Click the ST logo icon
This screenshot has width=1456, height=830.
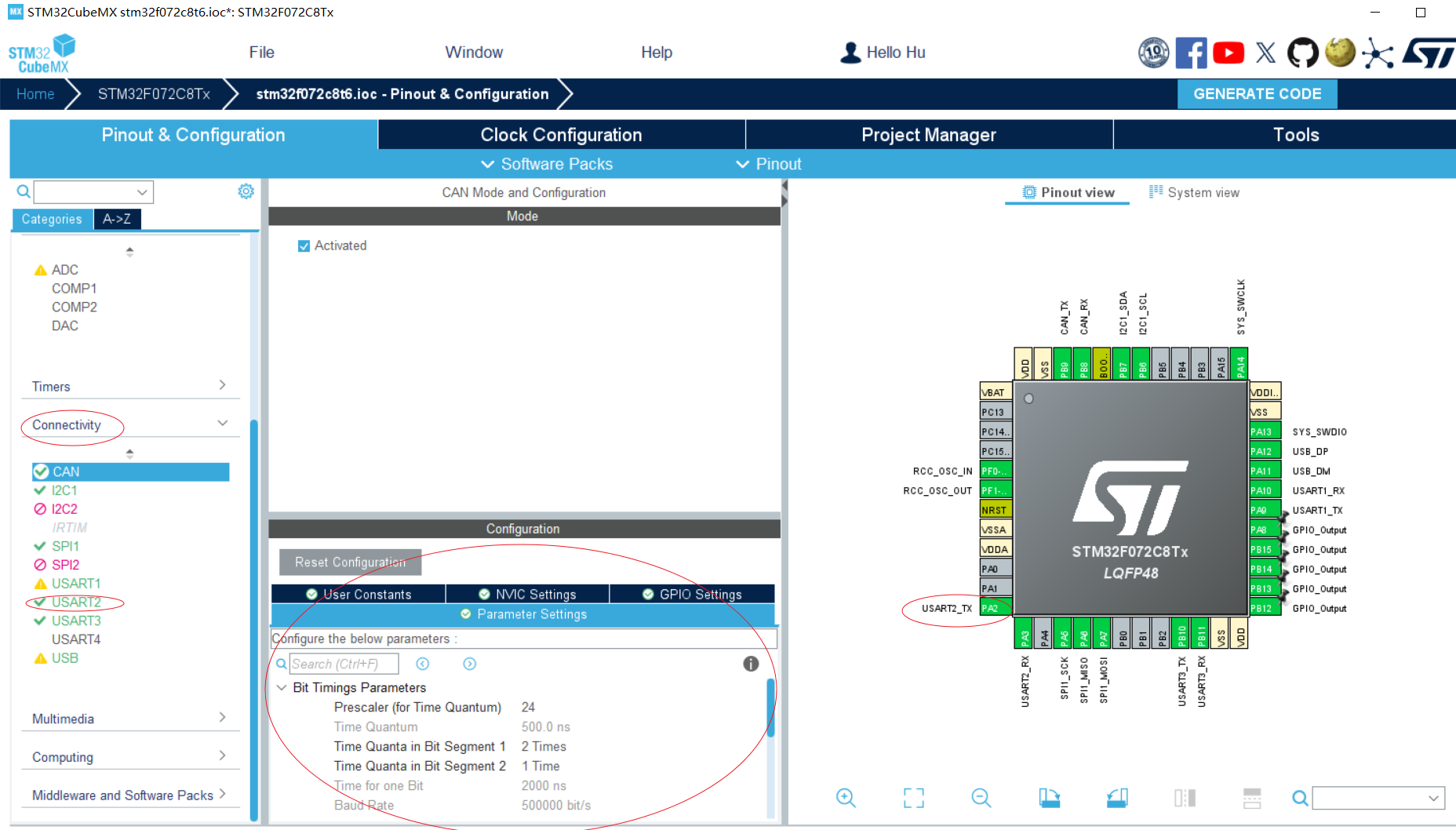pos(1429,53)
